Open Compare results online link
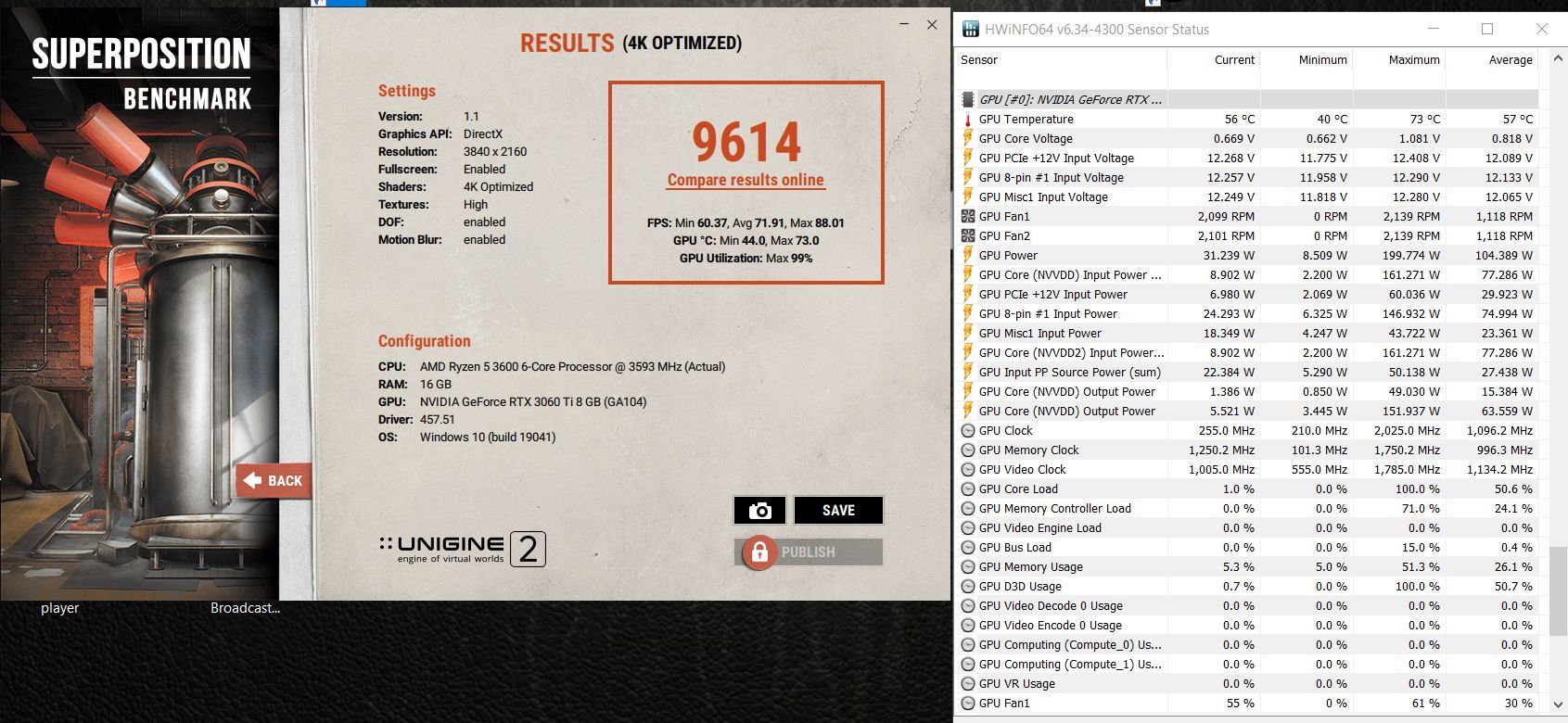Viewport: 1568px width, 723px height. (x=746, y=180)
